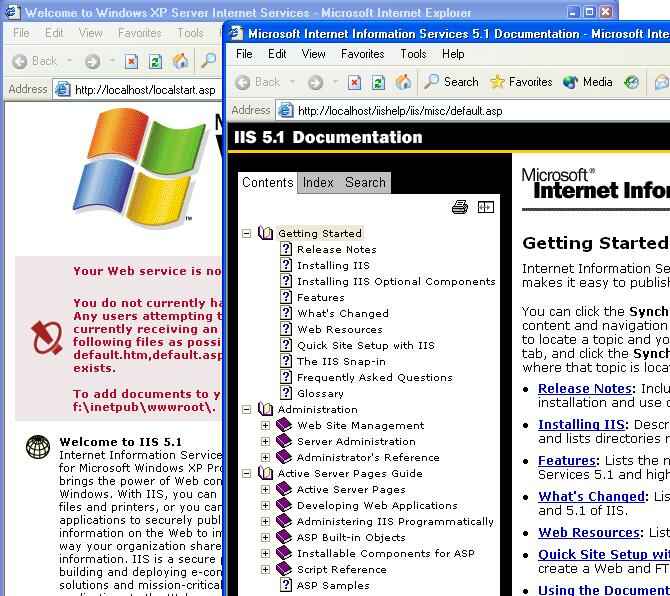Expand ASP Built-in Objects node
This screenshot has height=596, width=670.
click(x=265, y=537)
